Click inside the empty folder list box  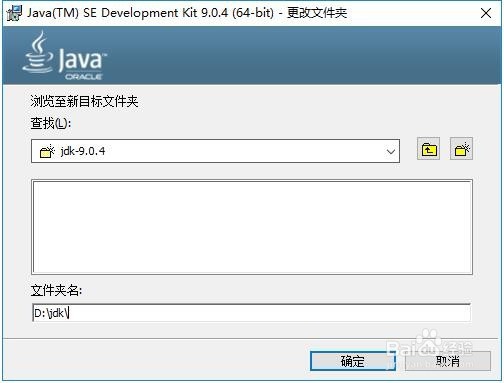point(252,227)
